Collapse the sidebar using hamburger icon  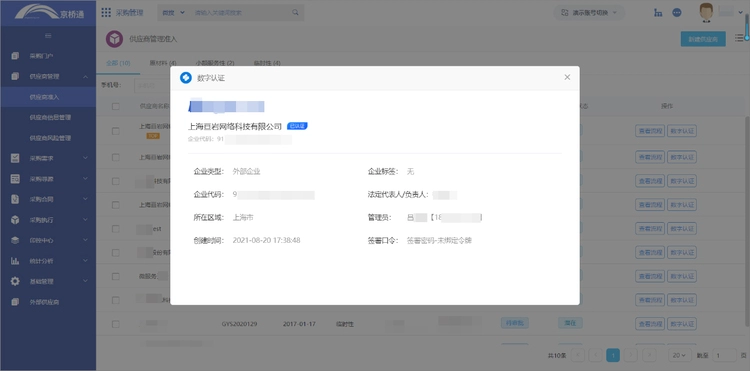48,36
